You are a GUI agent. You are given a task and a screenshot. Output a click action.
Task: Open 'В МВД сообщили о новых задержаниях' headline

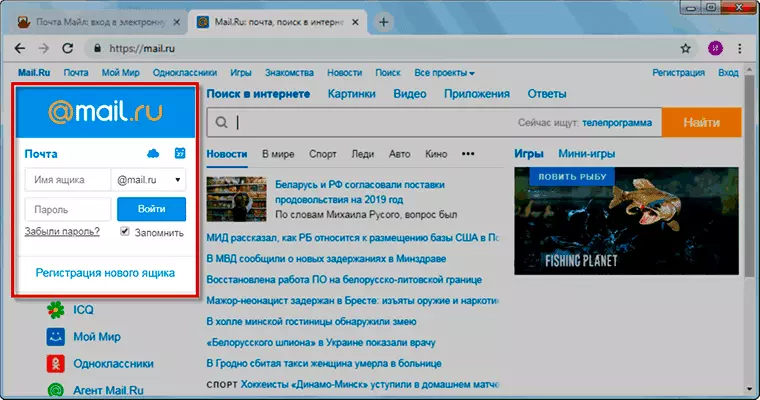pos(326,259)
